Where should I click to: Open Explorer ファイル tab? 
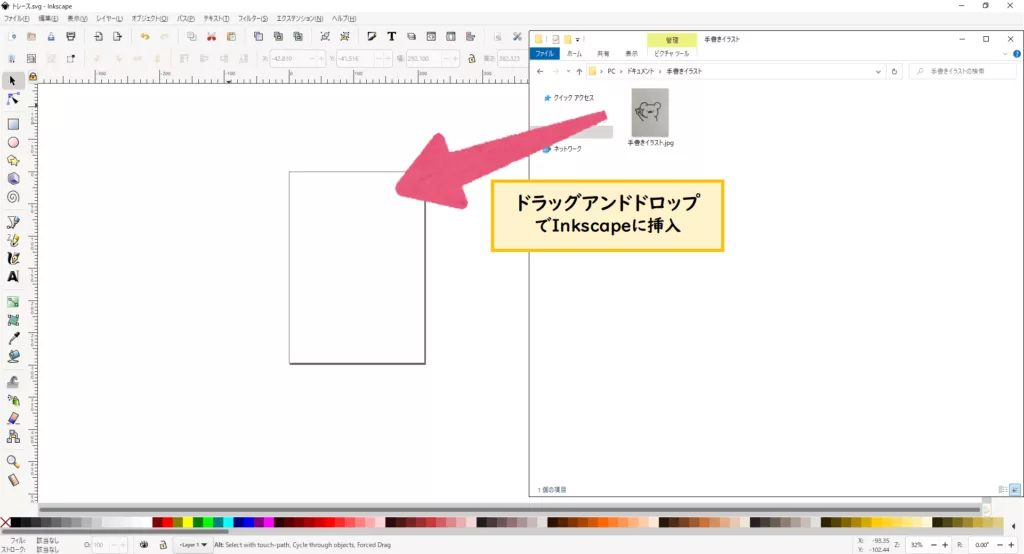point(545,54)
